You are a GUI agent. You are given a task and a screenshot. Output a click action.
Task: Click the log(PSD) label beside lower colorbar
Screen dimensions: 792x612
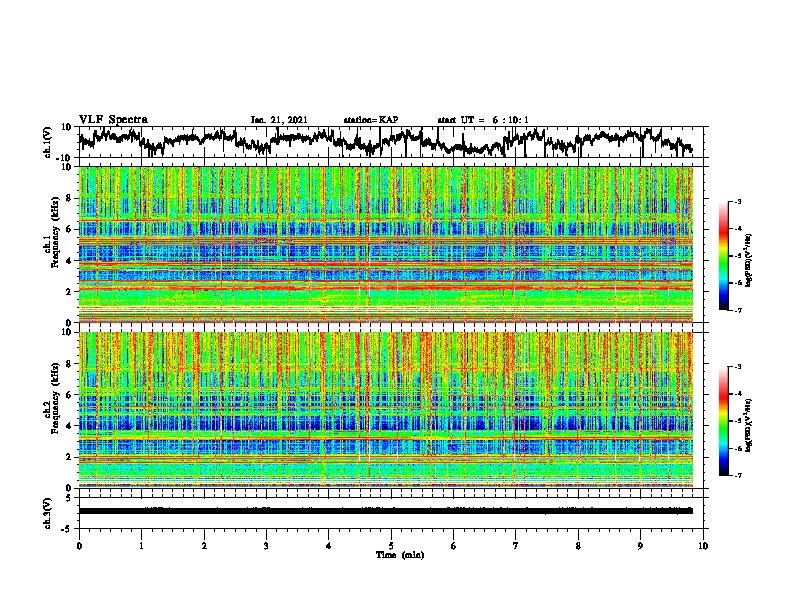(749, 426)
